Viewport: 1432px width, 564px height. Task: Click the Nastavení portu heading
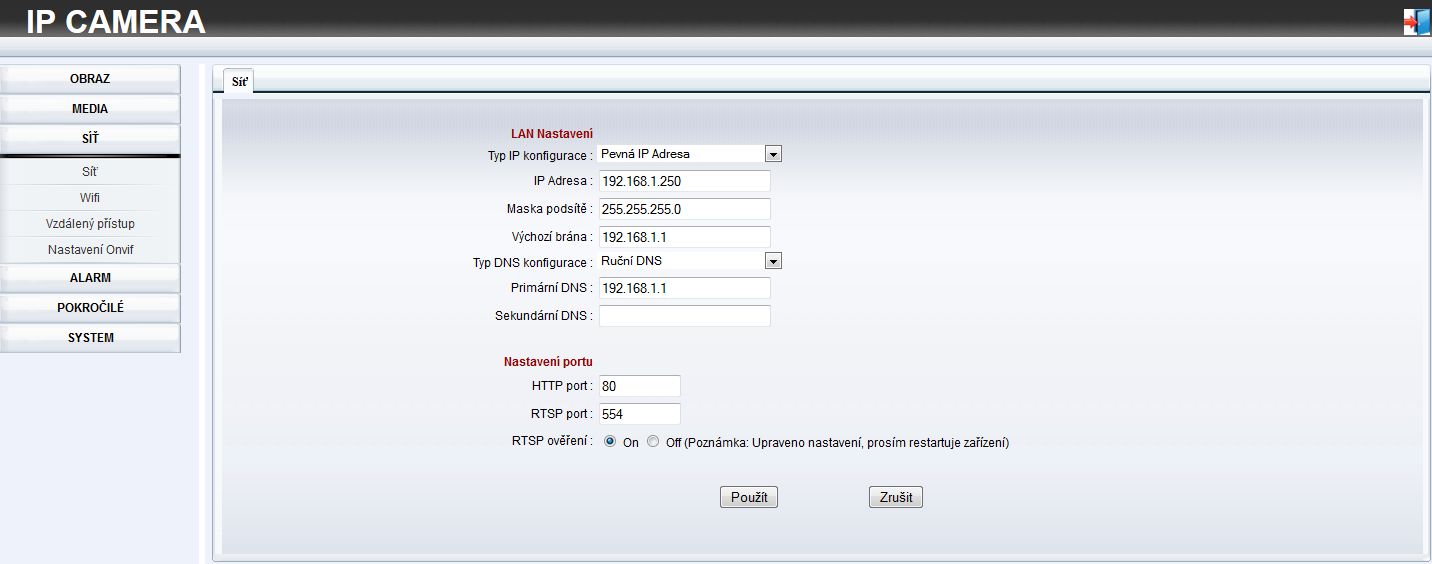click(549, 362)
